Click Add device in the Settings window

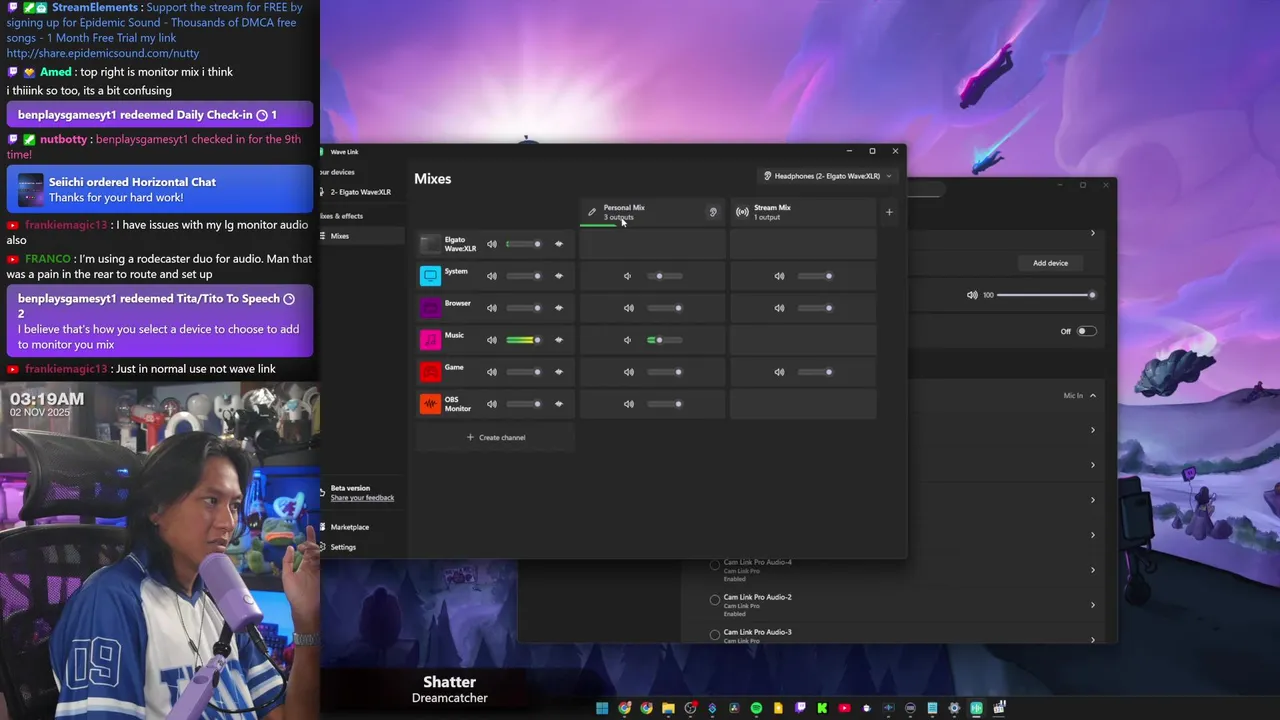1050,263
